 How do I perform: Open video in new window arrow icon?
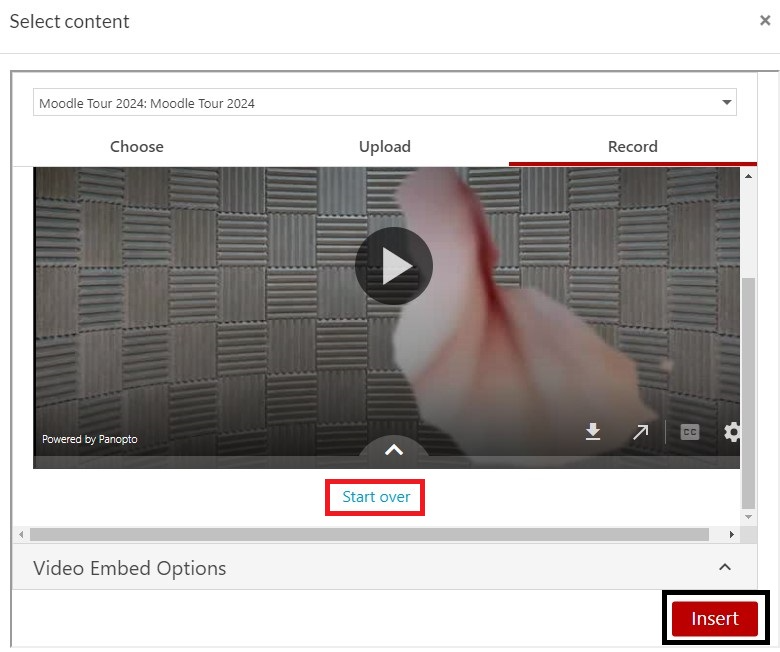pyautogui.click(x=640, y=432)
